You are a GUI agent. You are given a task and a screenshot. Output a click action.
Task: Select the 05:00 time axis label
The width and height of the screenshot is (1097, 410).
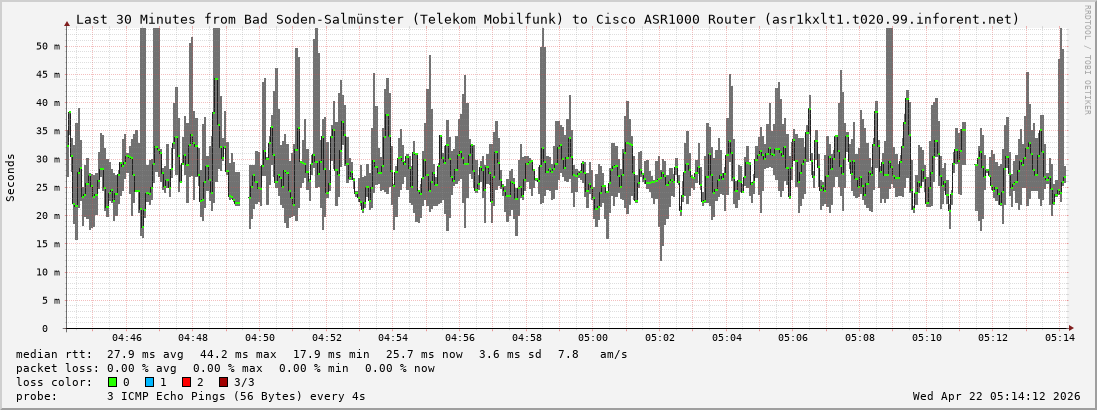(593, 338)
